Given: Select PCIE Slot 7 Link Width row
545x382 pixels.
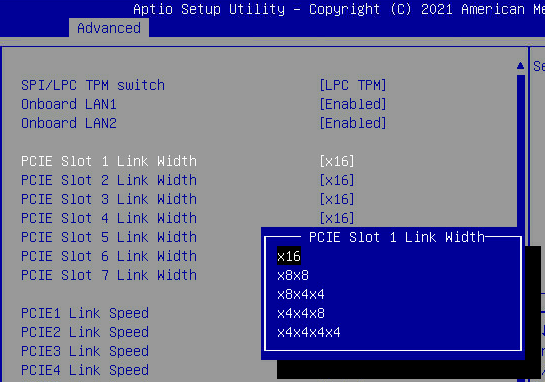Looking at the screenshot, I should pos(109,275).
